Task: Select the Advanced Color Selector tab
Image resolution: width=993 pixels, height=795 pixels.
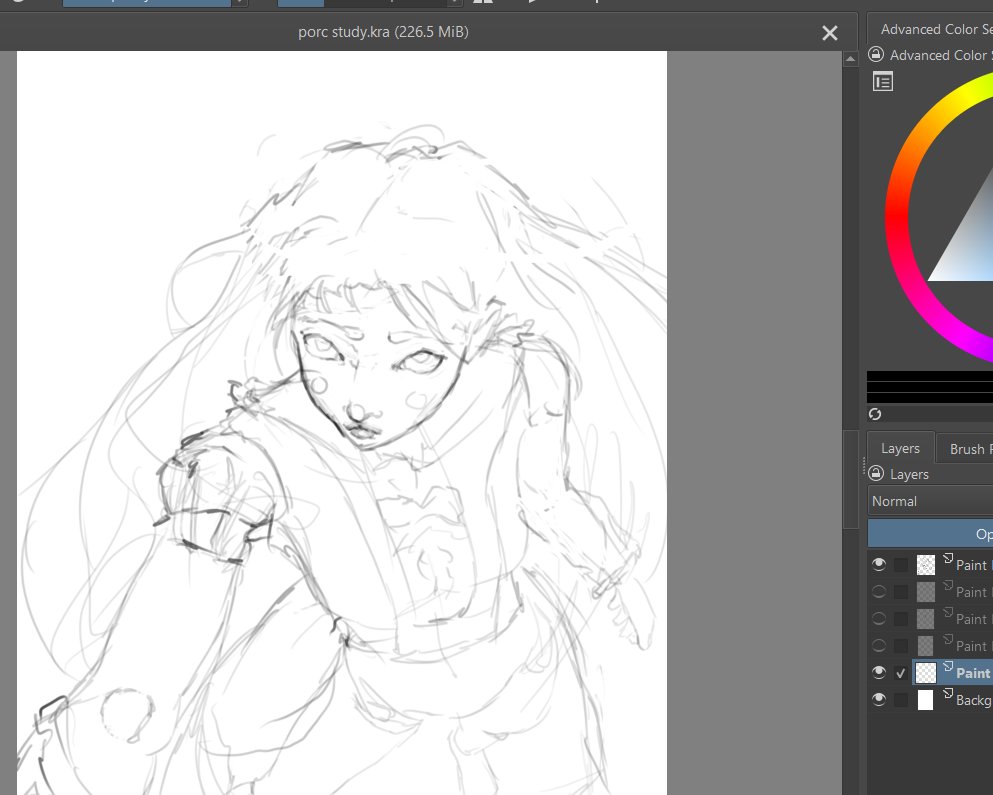Action: pyautogui.click(x=931, y=29)
